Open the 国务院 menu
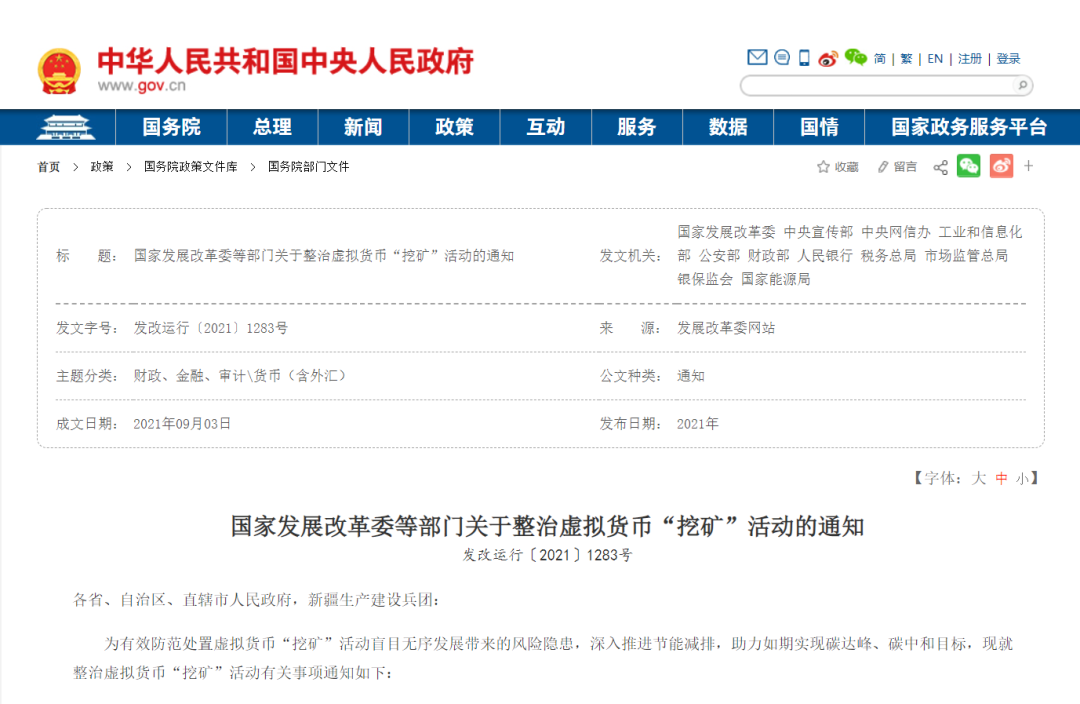Image resolution: width=1080 pixels, height=704 pixels. [172, 127]
